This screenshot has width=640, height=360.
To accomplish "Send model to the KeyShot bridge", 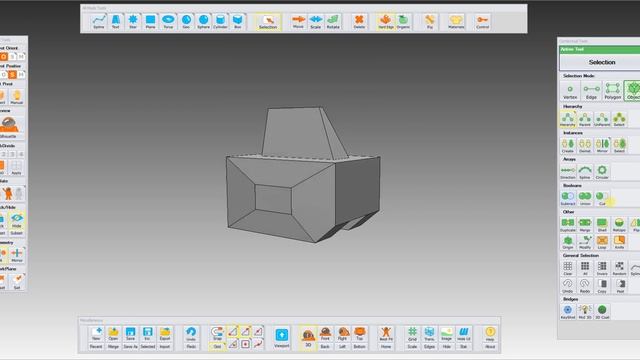I will click(568, 312).
